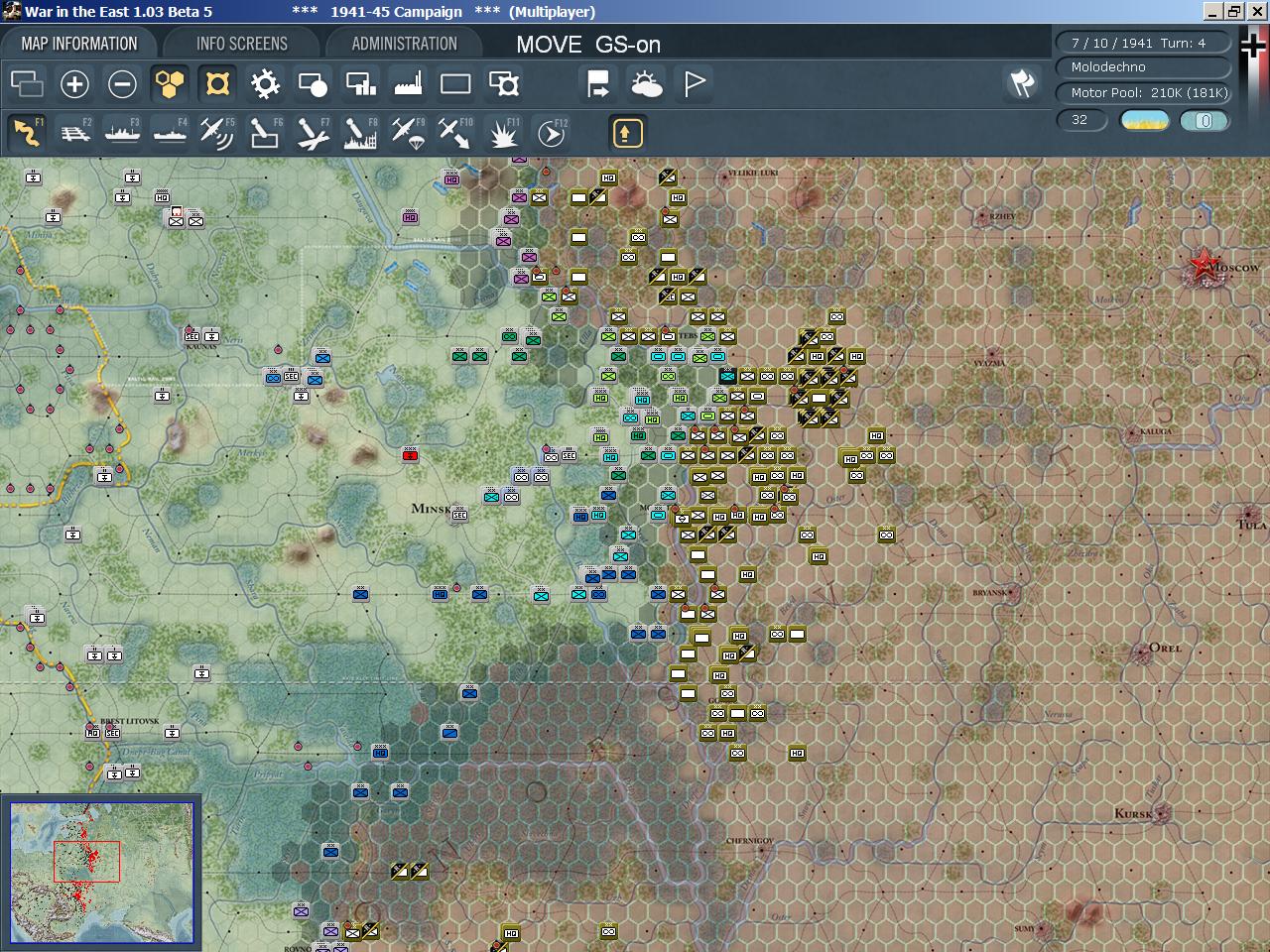The height and width of the screenshot is (952, 1270).
Task: Toggle the rectangle-with-bar-chart overlay icon
Action: (x=360, y=84)
